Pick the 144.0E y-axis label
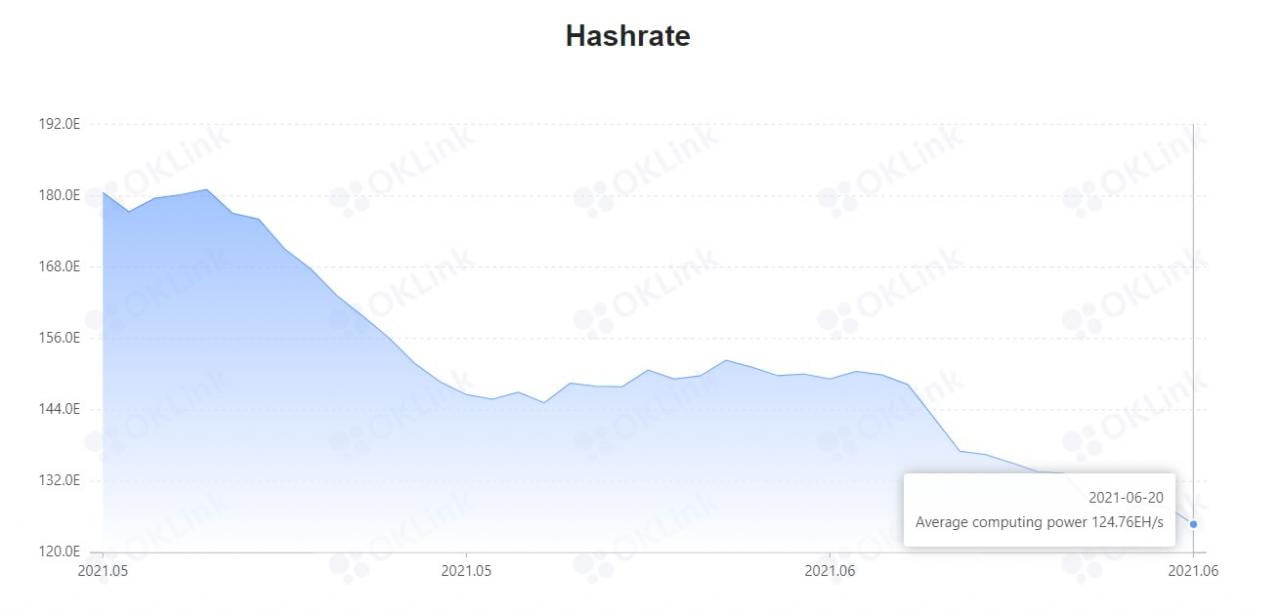Image resolution: width=1280 pixels, height=612 pixels. [59, 409]
